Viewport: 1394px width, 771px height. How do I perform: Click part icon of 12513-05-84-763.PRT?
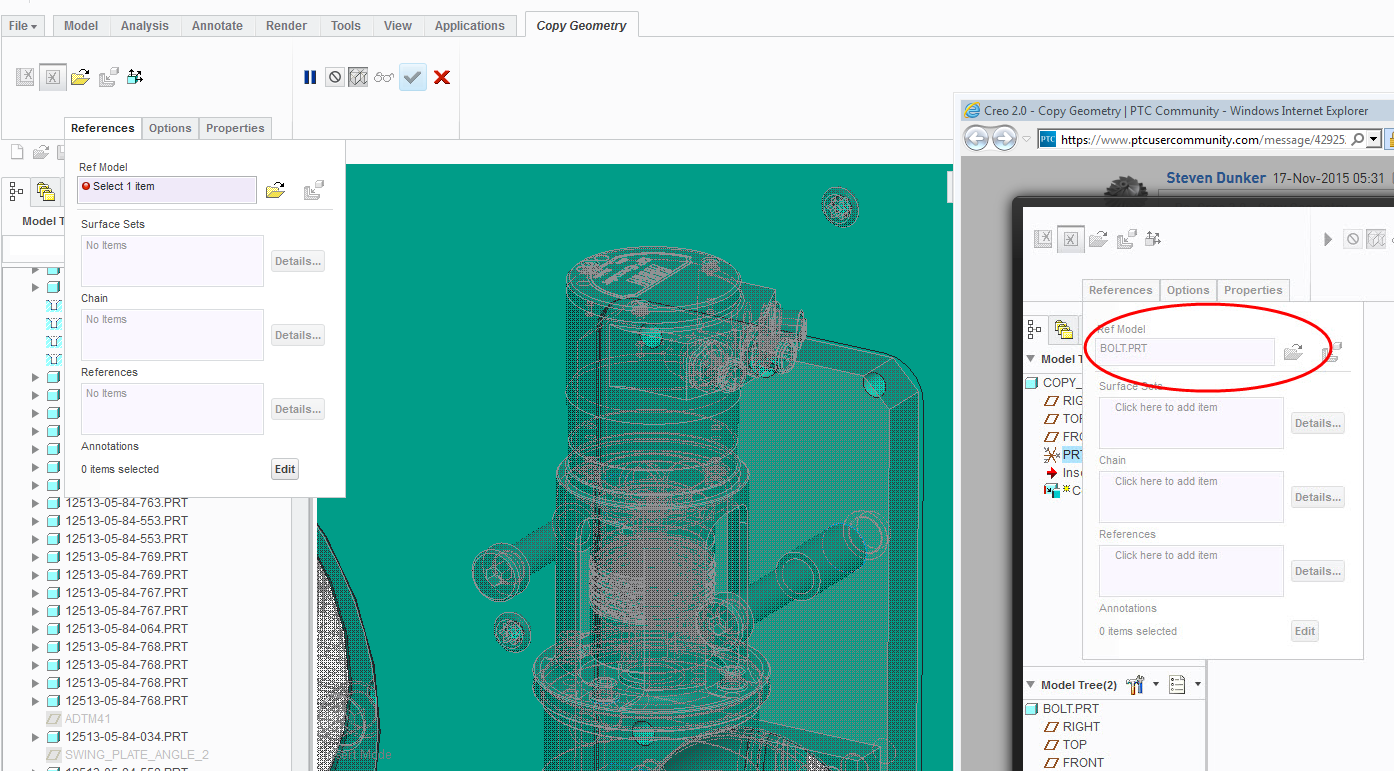54,503
